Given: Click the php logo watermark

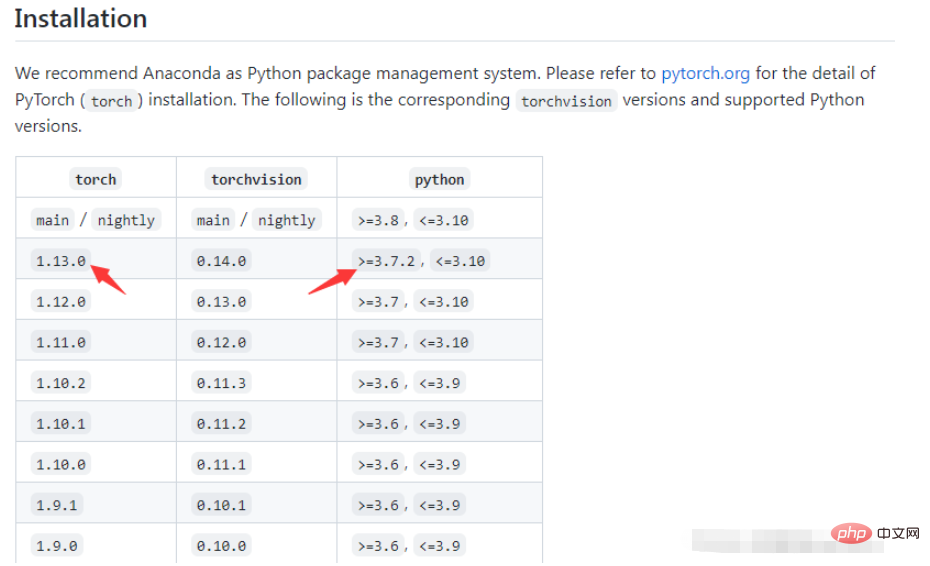Looking at the screenshot, I should click(x=851, y=533).
